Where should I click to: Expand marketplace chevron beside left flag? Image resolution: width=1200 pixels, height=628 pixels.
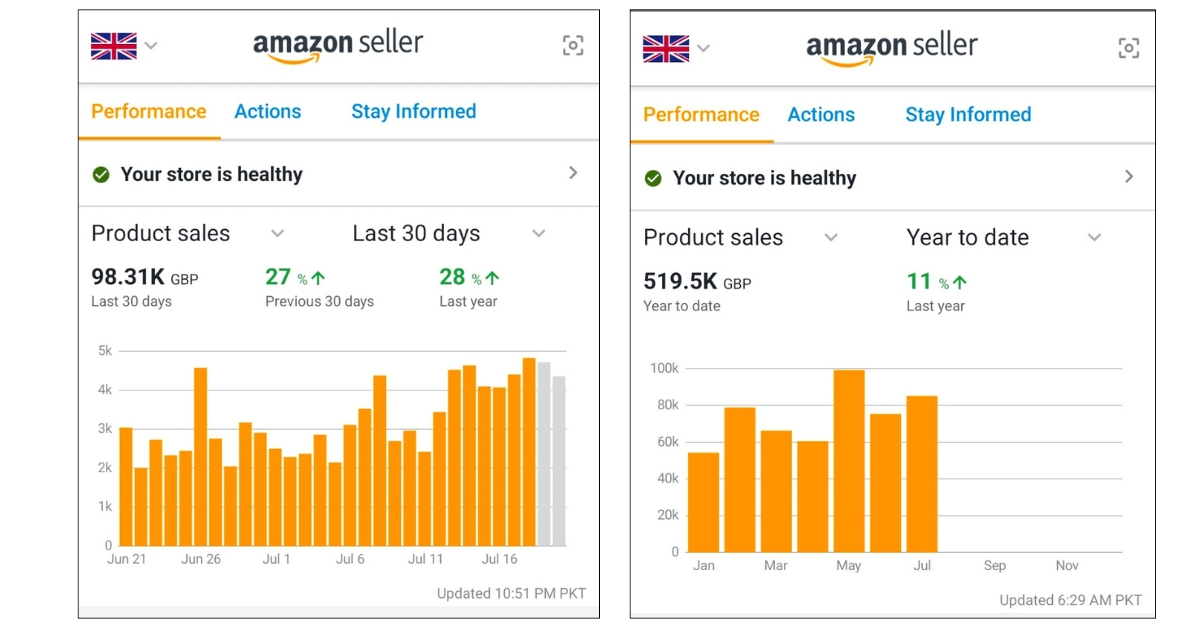[151, 45]
